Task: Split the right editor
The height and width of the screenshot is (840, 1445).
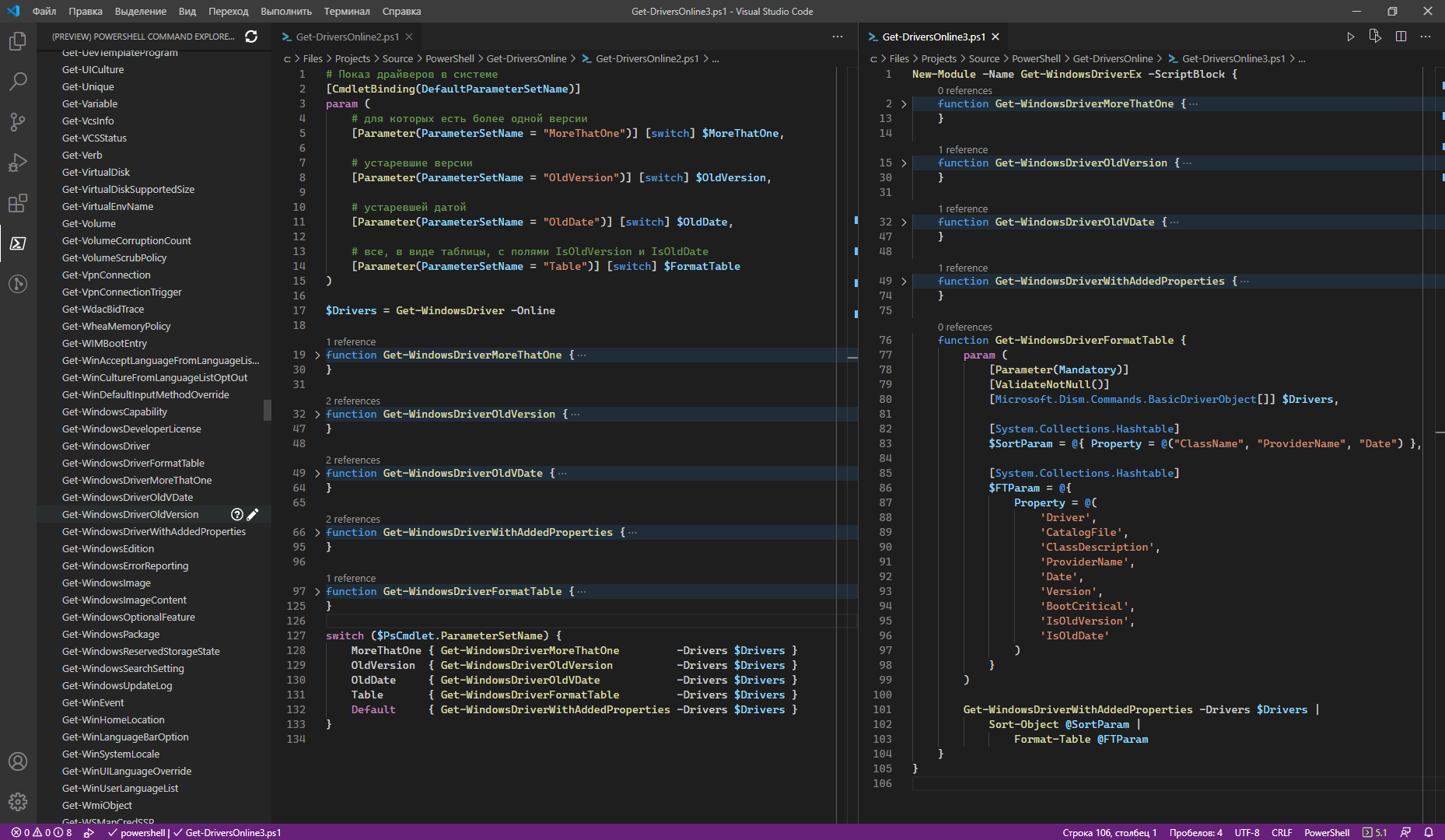Action: pyautogui.click(x=1401, y=37)
